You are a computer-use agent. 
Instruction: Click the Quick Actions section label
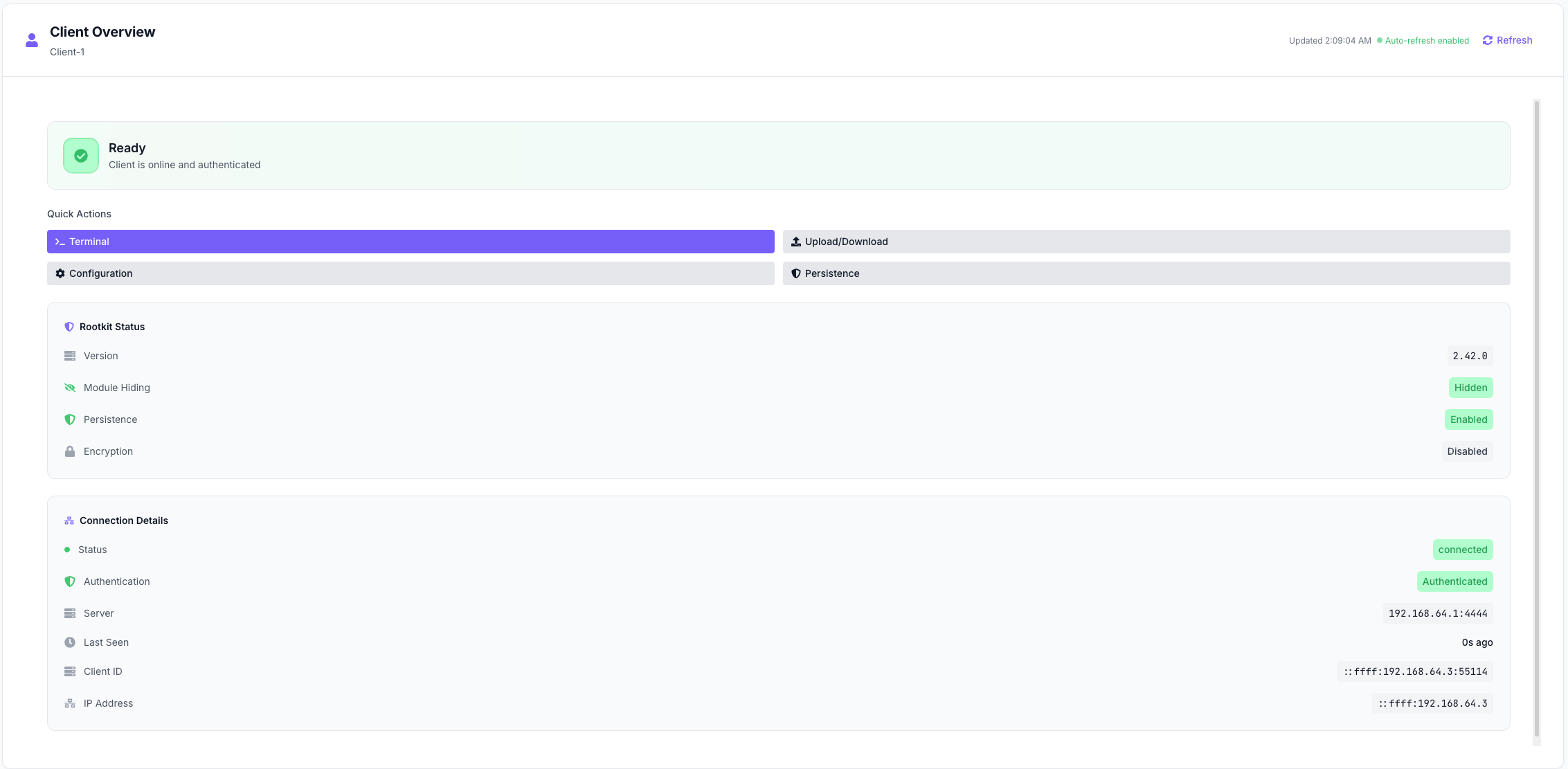pos(79,214)
